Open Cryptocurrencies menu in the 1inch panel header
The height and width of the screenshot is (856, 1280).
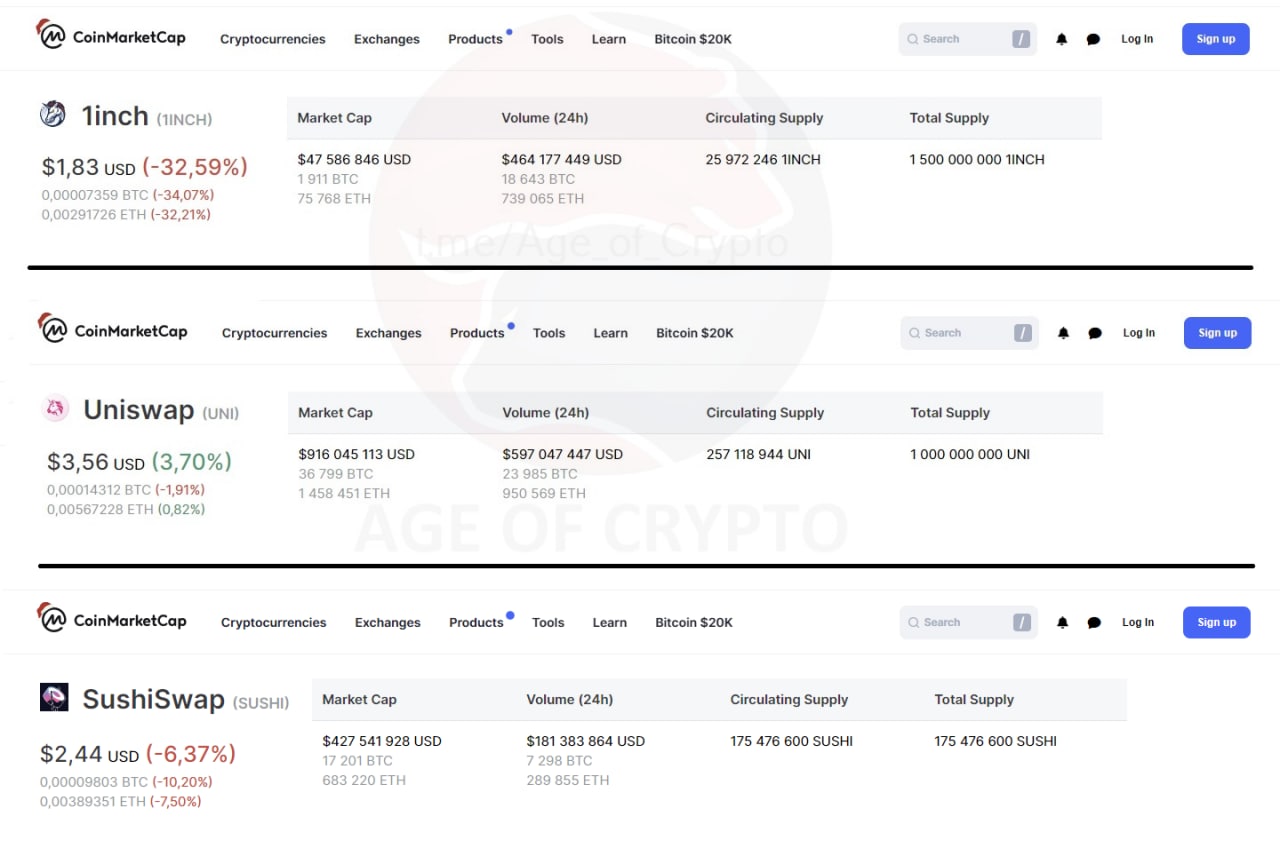pos(273,39)
